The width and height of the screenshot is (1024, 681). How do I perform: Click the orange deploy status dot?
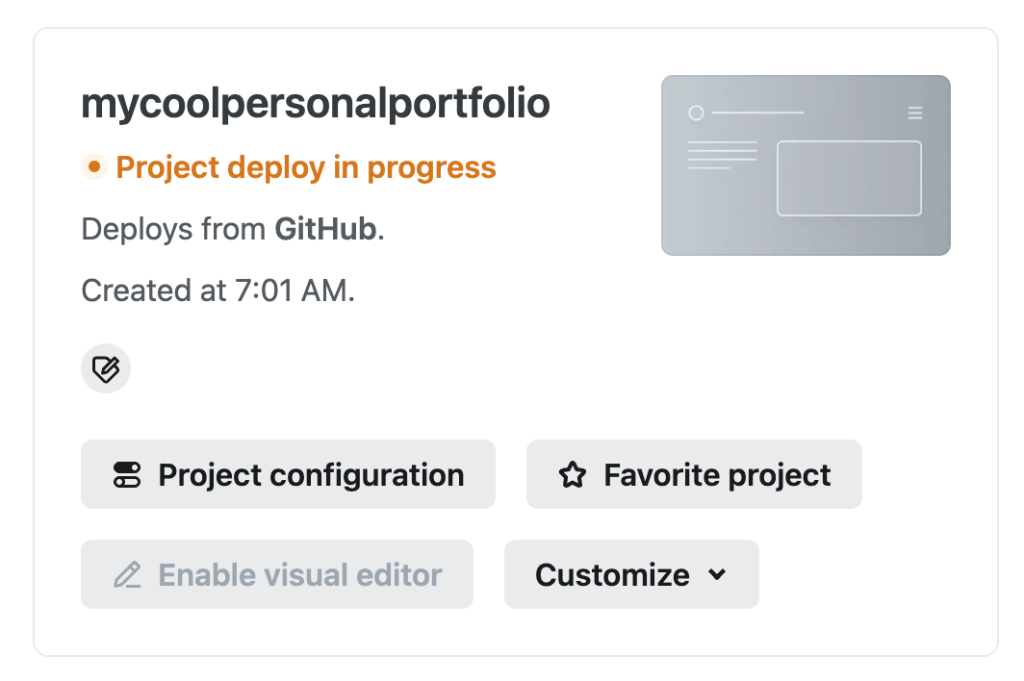click(x=94, y=167)
